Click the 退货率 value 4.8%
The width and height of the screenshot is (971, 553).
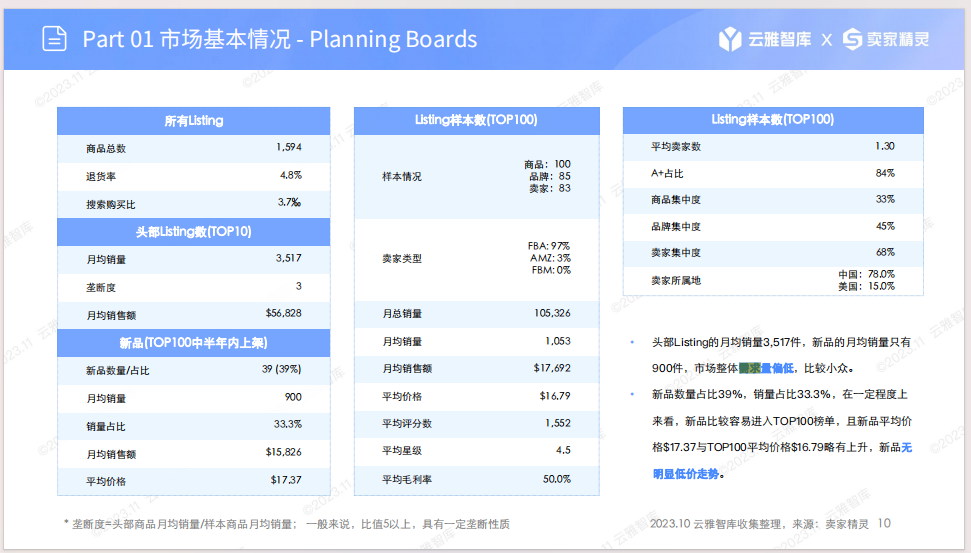click(290, 175)
